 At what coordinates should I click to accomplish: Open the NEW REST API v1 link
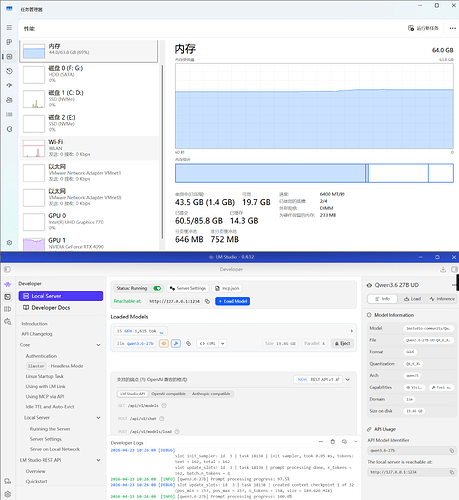[318, 380]
